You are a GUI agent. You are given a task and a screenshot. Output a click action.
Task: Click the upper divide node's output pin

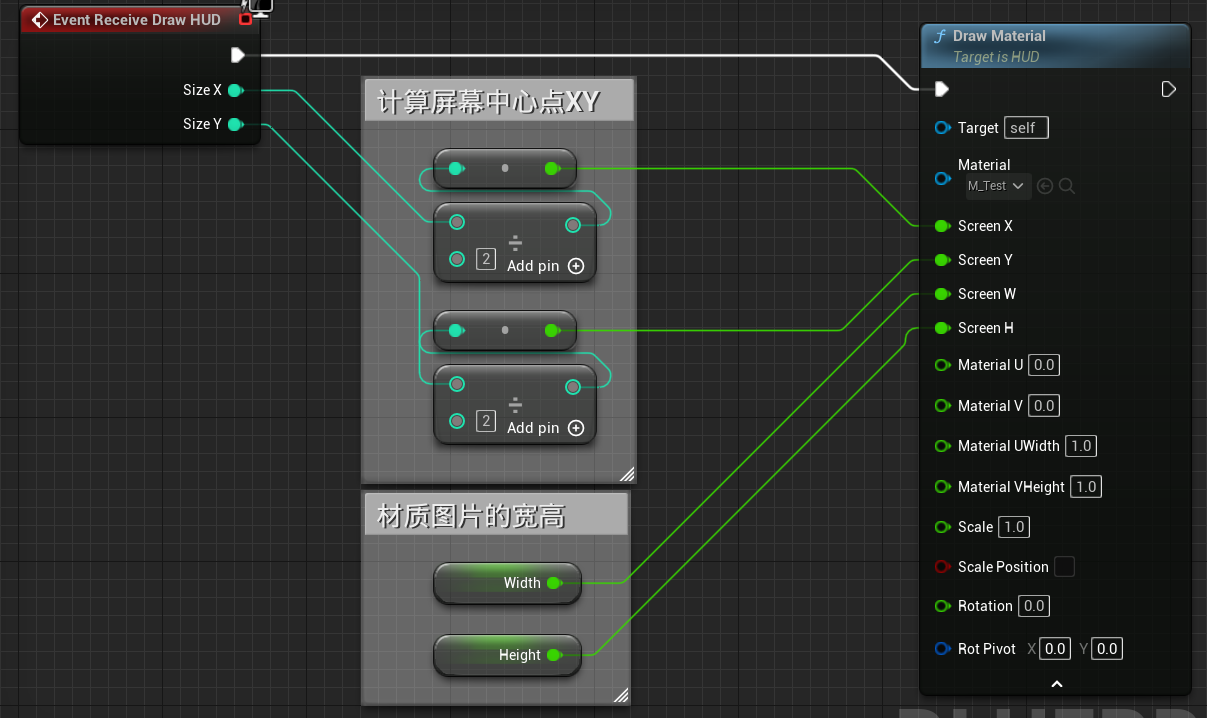click(x=573, y=225)
